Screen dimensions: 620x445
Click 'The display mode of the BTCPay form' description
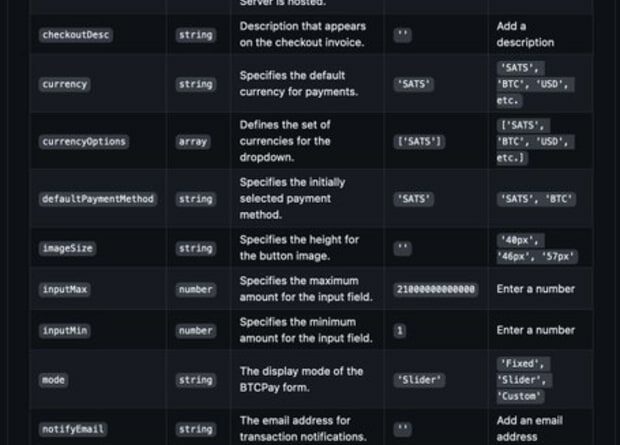point(301,379)
